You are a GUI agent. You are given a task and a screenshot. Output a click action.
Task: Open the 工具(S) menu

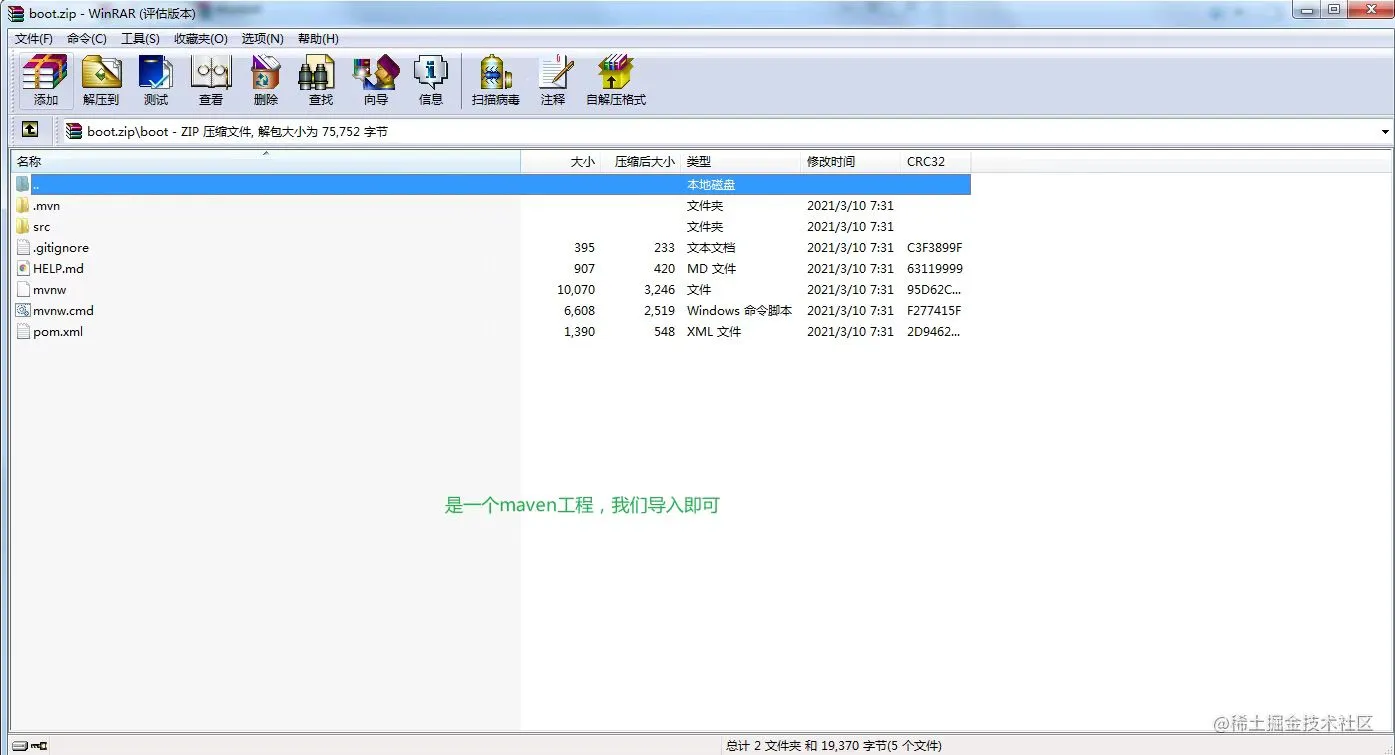pyautogui.click(x=140, y=38)
